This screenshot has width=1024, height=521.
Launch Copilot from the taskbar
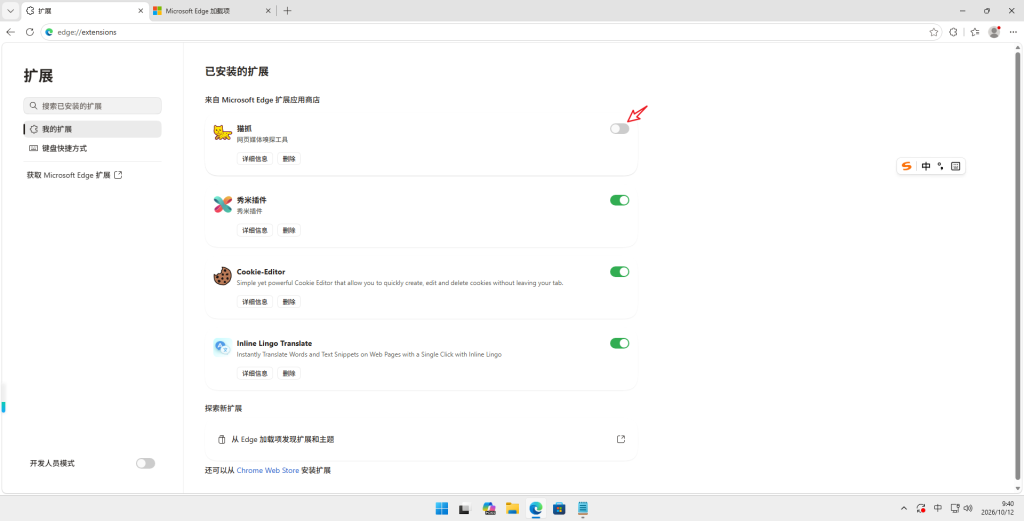(x=488, y=508)
